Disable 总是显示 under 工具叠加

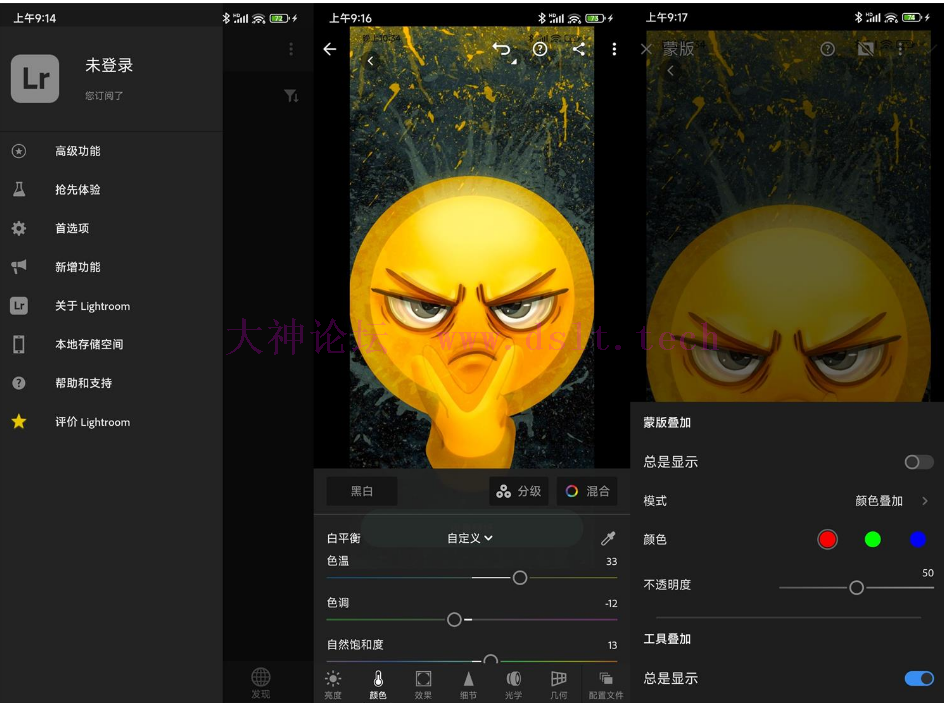coord(918,678)
